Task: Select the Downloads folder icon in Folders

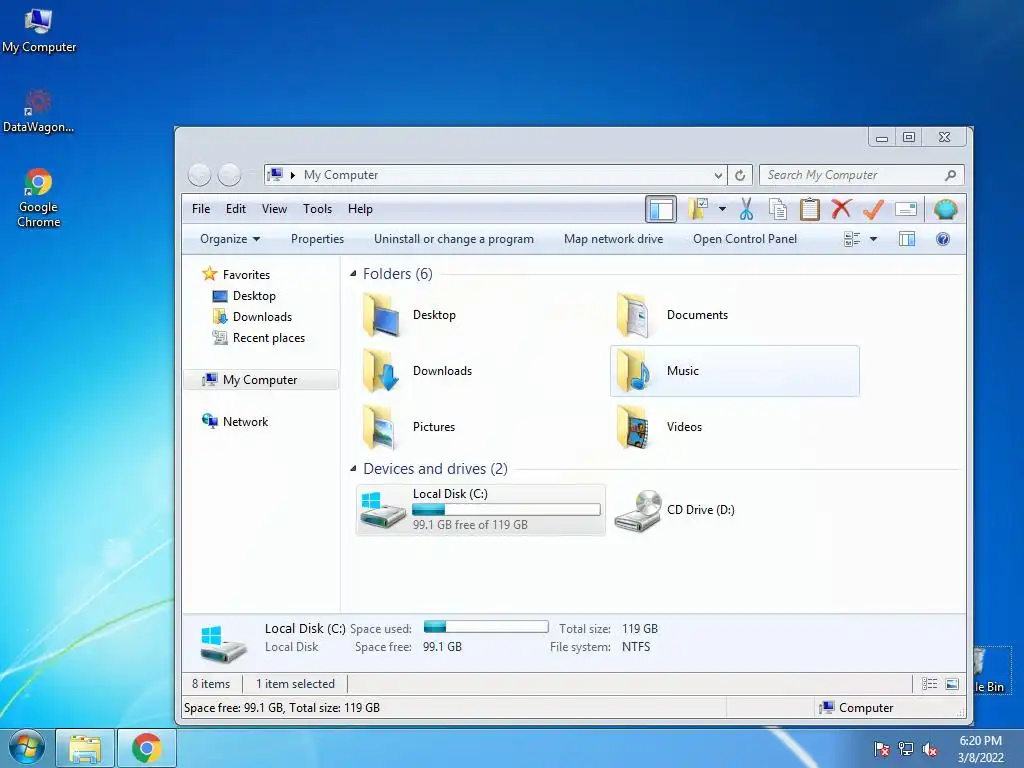Action: tap(381, 370)
